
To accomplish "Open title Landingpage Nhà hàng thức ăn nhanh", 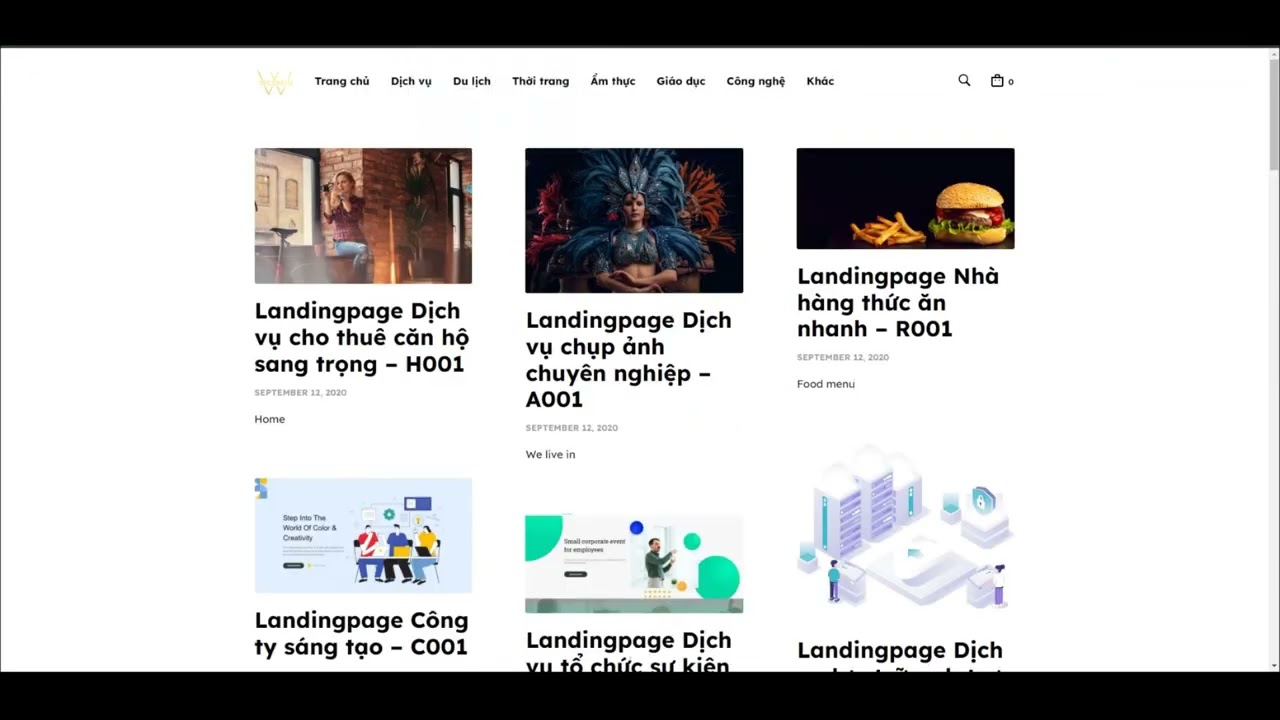I will point(898,302).
